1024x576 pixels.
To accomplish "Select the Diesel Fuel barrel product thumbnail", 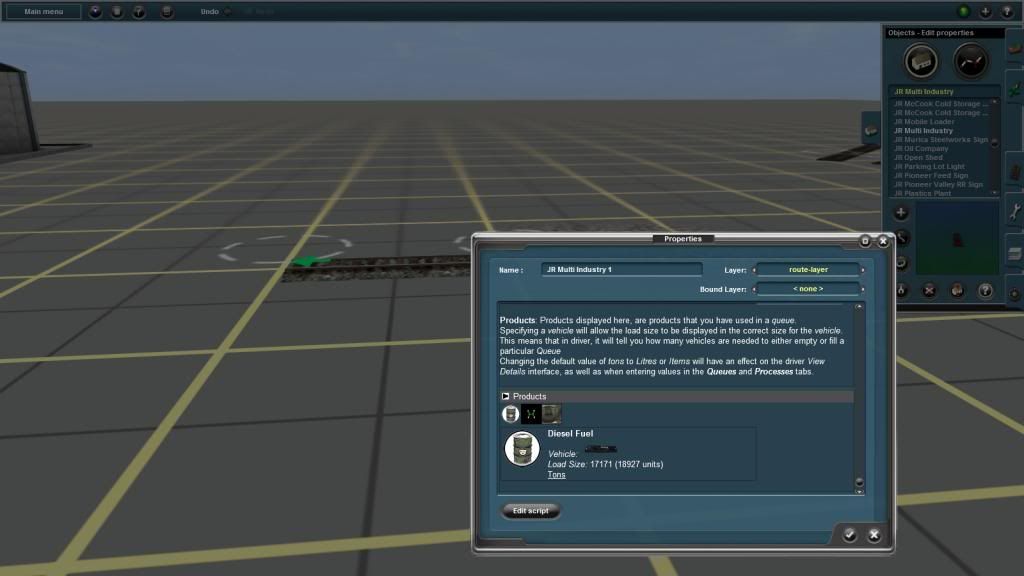I will tap(510, 414).
